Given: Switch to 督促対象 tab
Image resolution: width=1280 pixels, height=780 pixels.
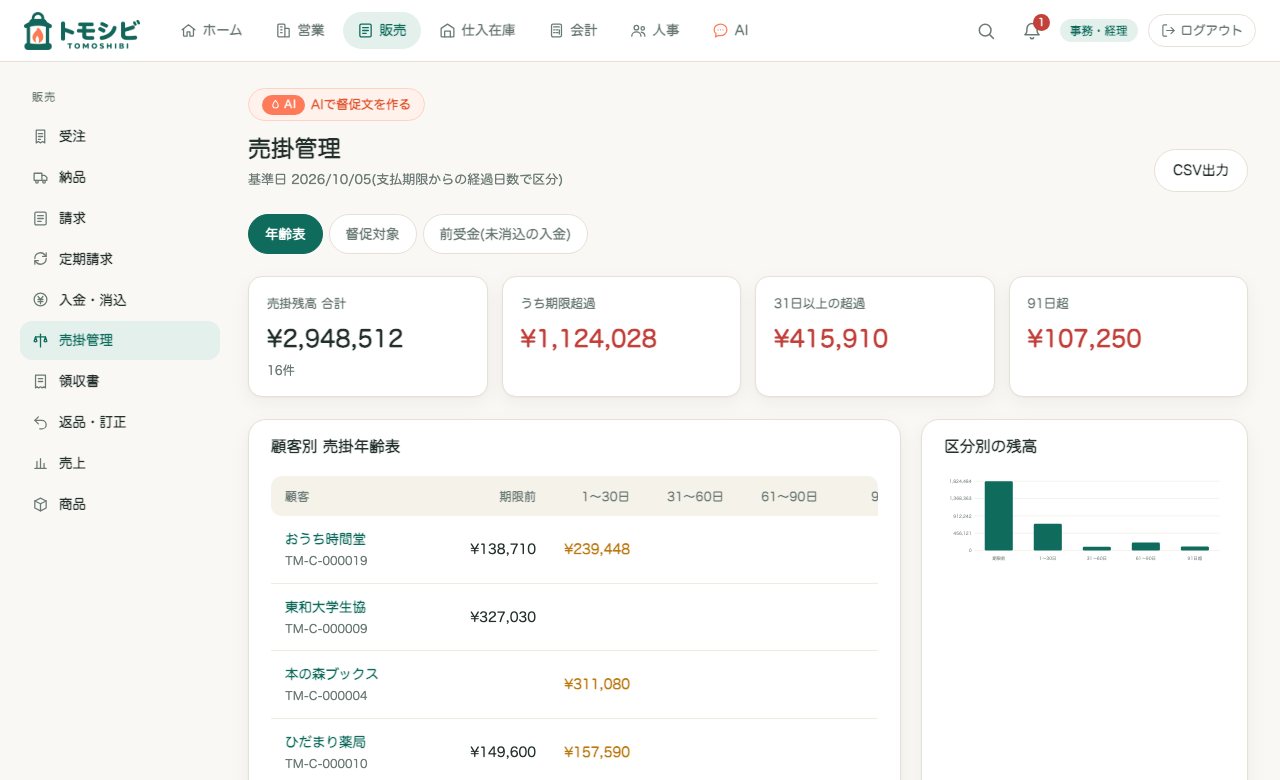Looking at the screenshot, I should click(x=373, y=234).
